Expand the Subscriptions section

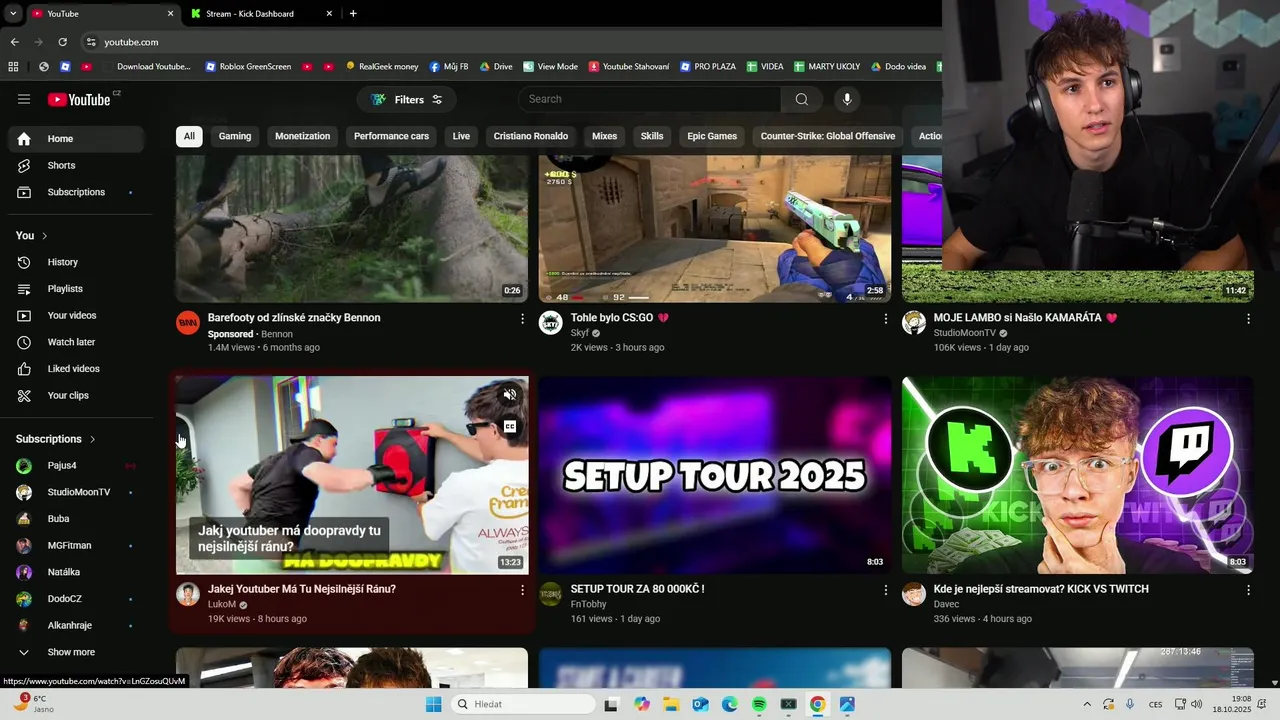[x=56, y=439]
